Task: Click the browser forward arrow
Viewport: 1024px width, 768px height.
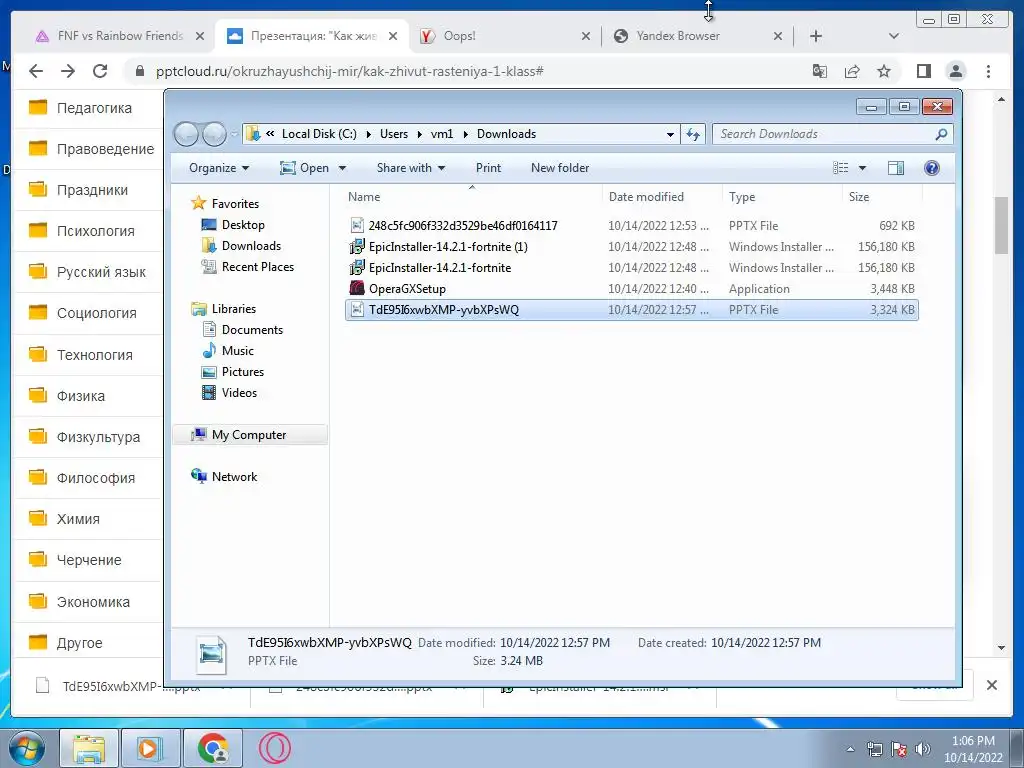Action: (68, 71)
